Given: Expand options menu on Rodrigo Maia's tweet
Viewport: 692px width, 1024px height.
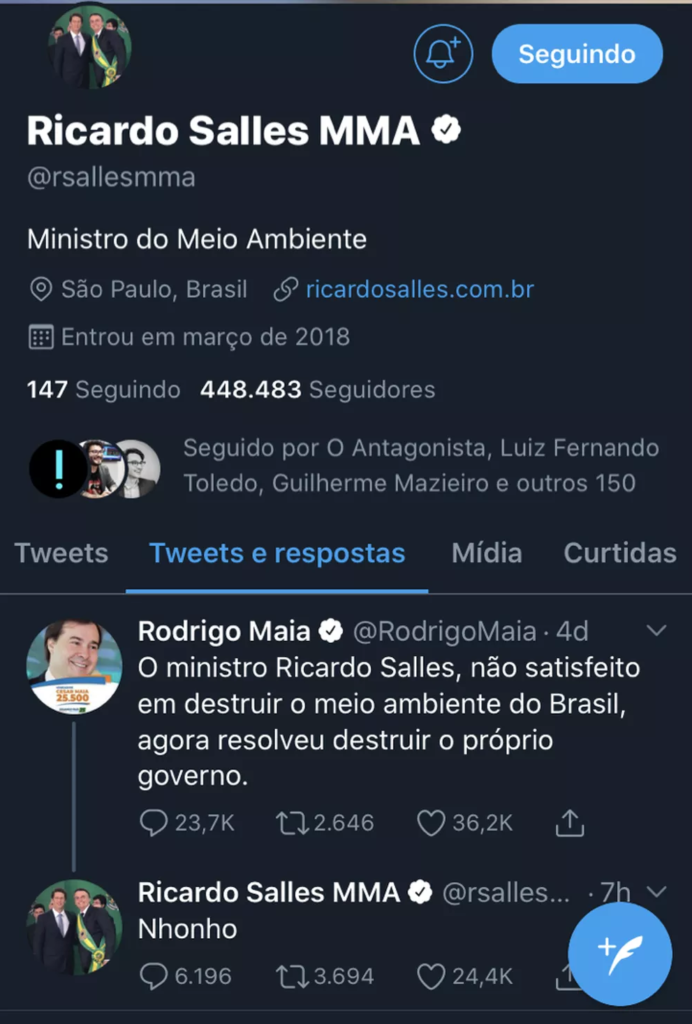Looking at the screenshot, I should pos(657,631).
